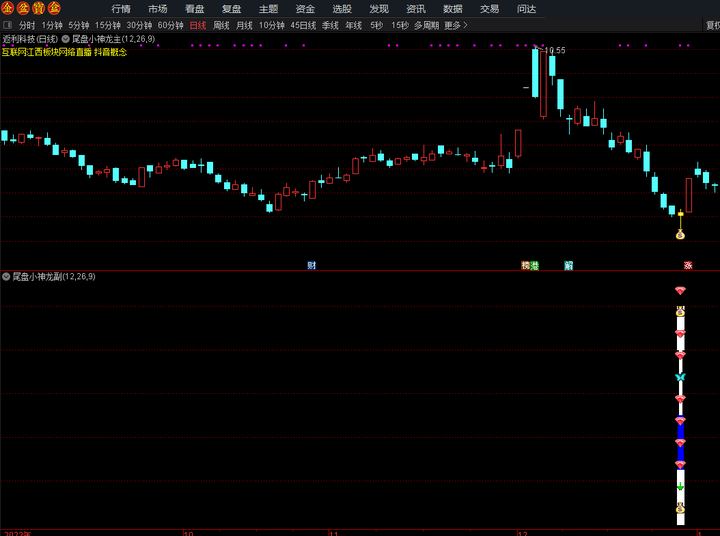Click the cyan butterfly marker in the sub-chart

click(x=680, y=377)
